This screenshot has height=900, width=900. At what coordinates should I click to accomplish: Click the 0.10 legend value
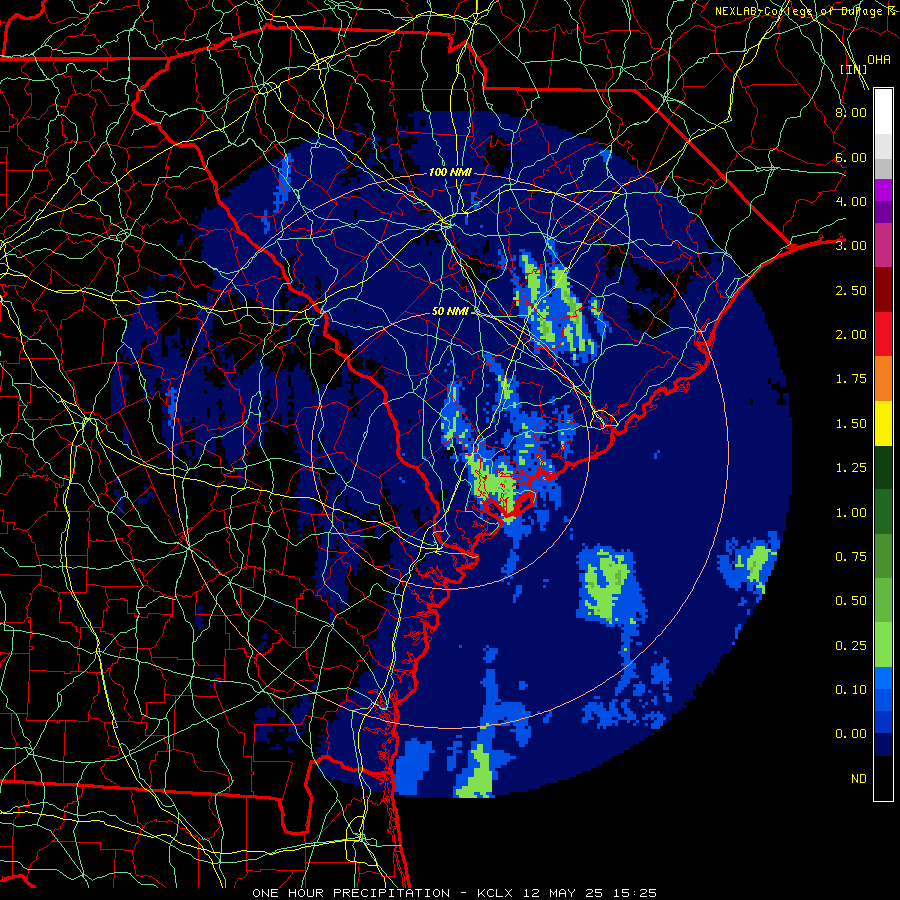tap(851, 690)
